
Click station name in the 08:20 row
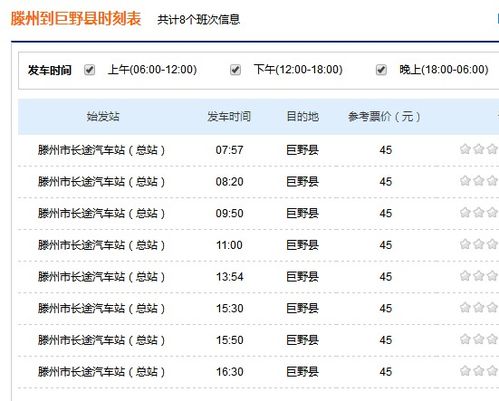click(x=101, y=182)
